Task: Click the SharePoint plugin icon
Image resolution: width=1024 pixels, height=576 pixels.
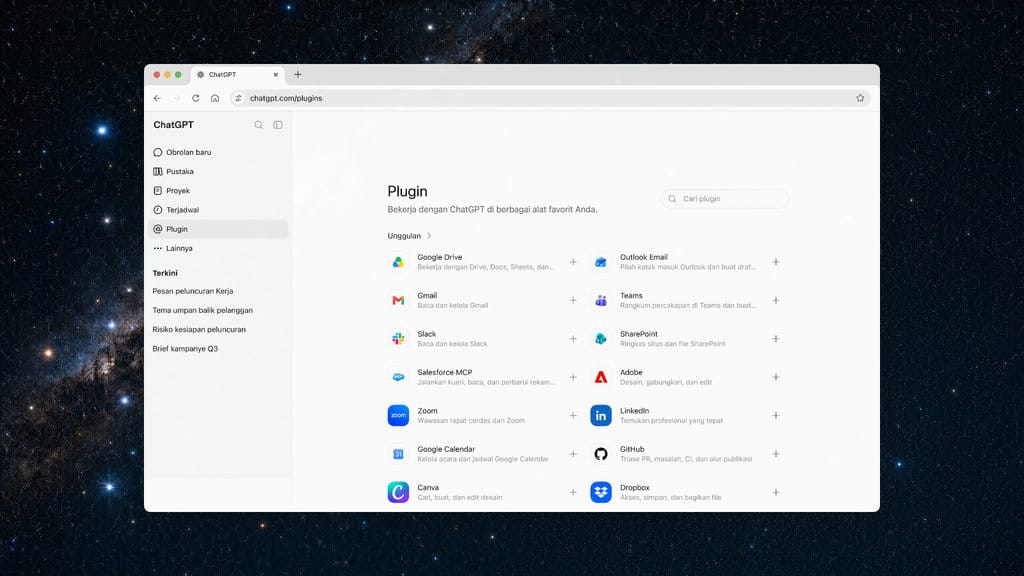Action: coord(601,338)
